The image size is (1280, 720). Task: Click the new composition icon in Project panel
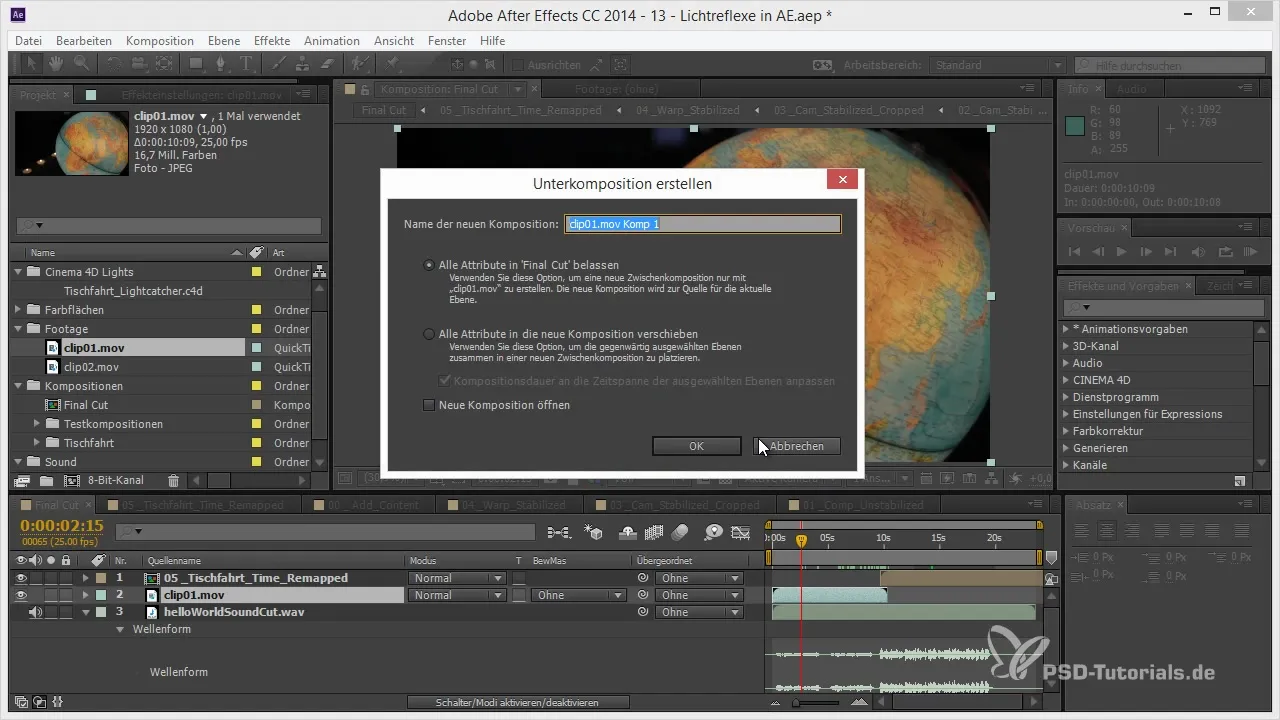(71, 481)
